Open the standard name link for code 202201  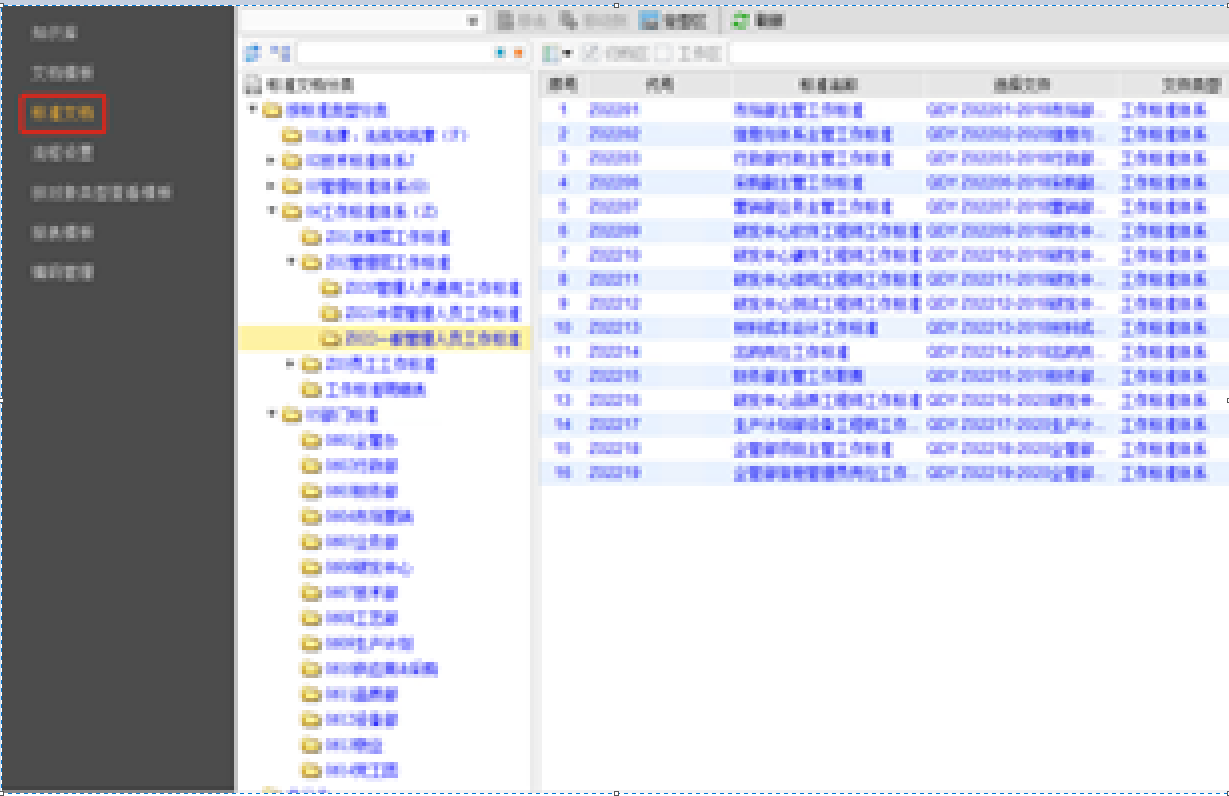pos(798,110)
